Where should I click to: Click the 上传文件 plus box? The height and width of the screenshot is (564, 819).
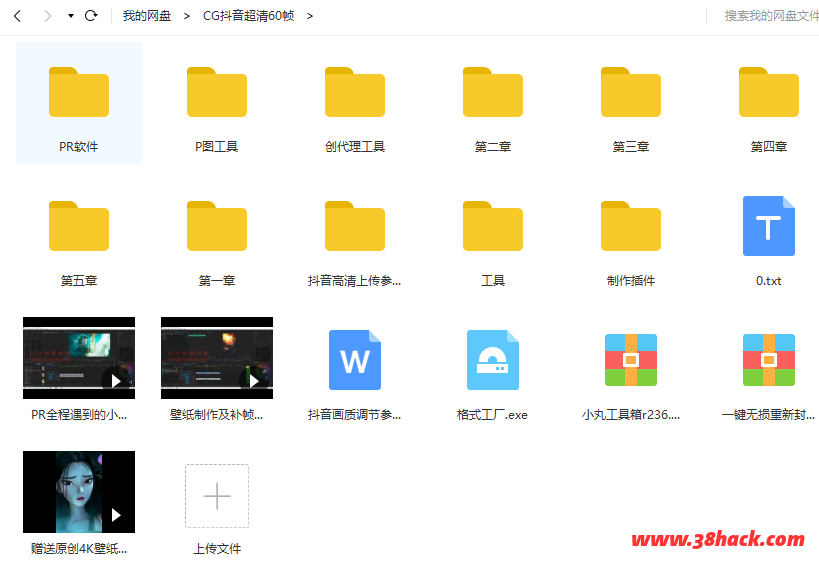[217, 496]
